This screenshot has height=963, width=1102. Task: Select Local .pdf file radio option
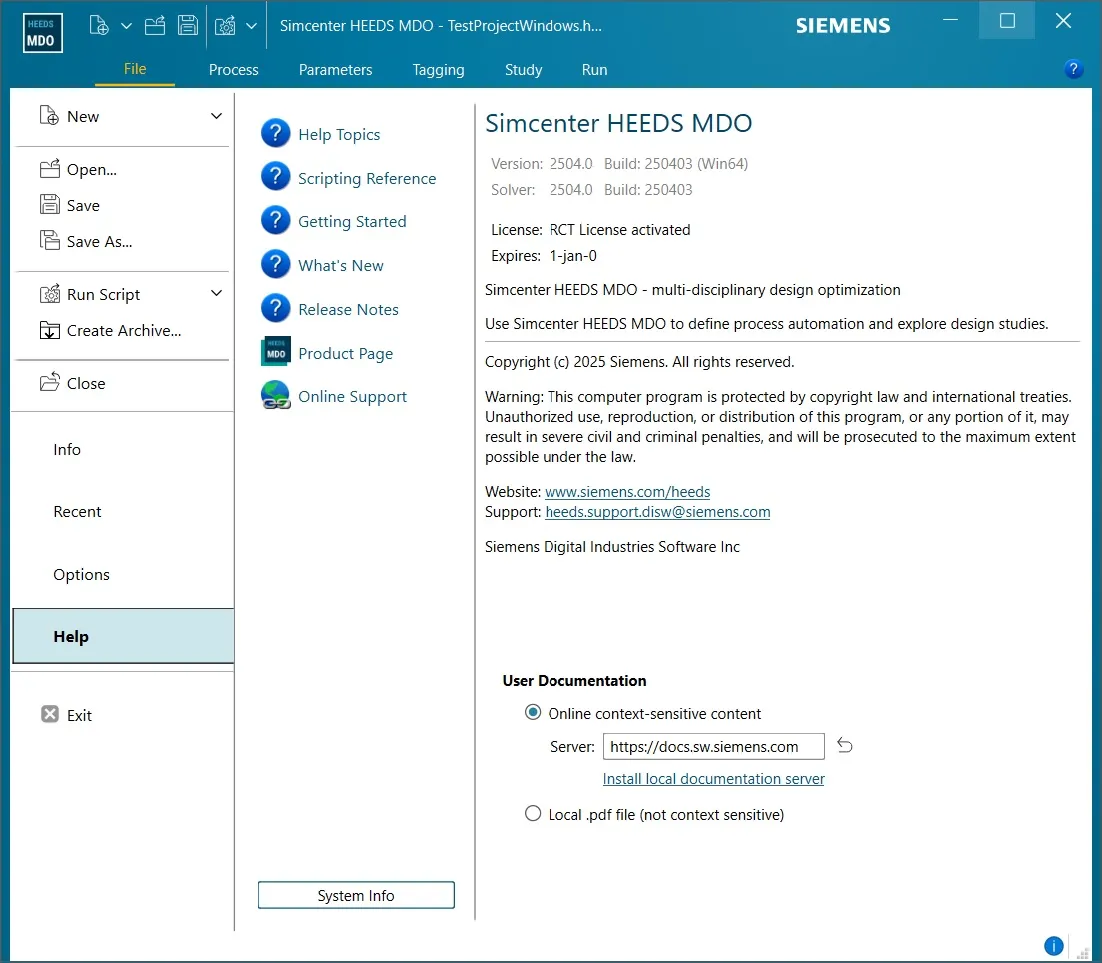pyautogui.click(x=533, y=814)
